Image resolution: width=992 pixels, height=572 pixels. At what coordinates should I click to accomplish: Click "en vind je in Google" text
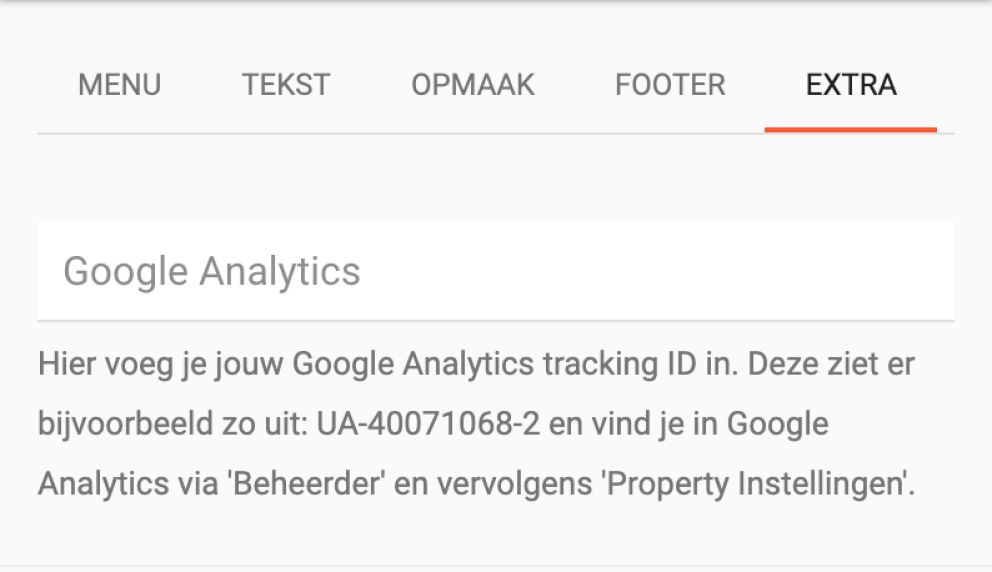tap(688, 423)
